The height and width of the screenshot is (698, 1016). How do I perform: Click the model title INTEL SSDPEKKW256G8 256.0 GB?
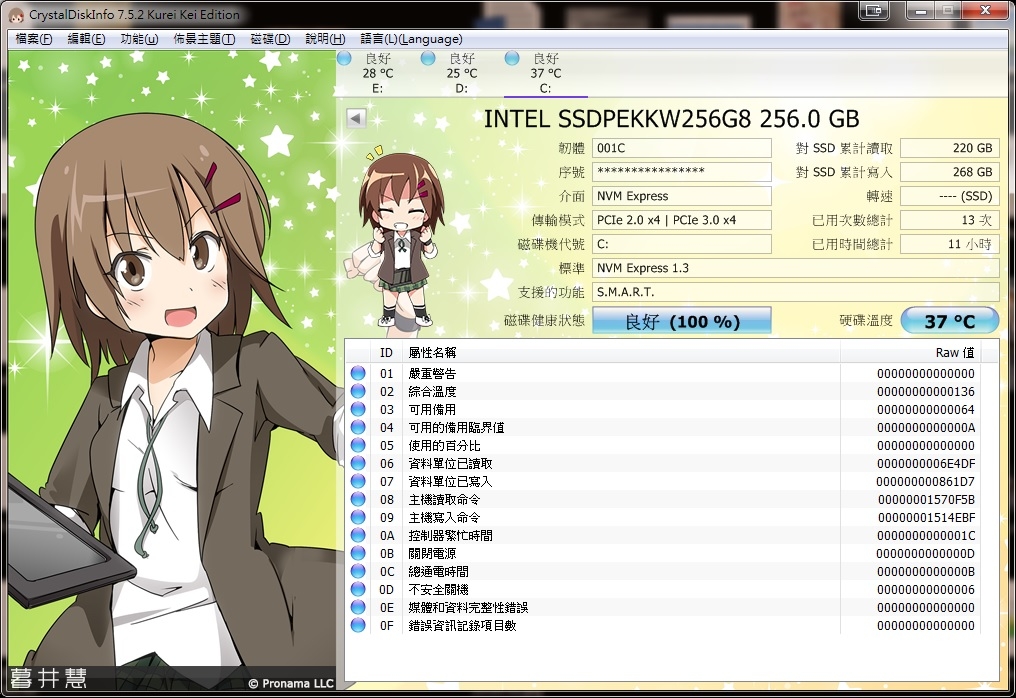point(672,119)
